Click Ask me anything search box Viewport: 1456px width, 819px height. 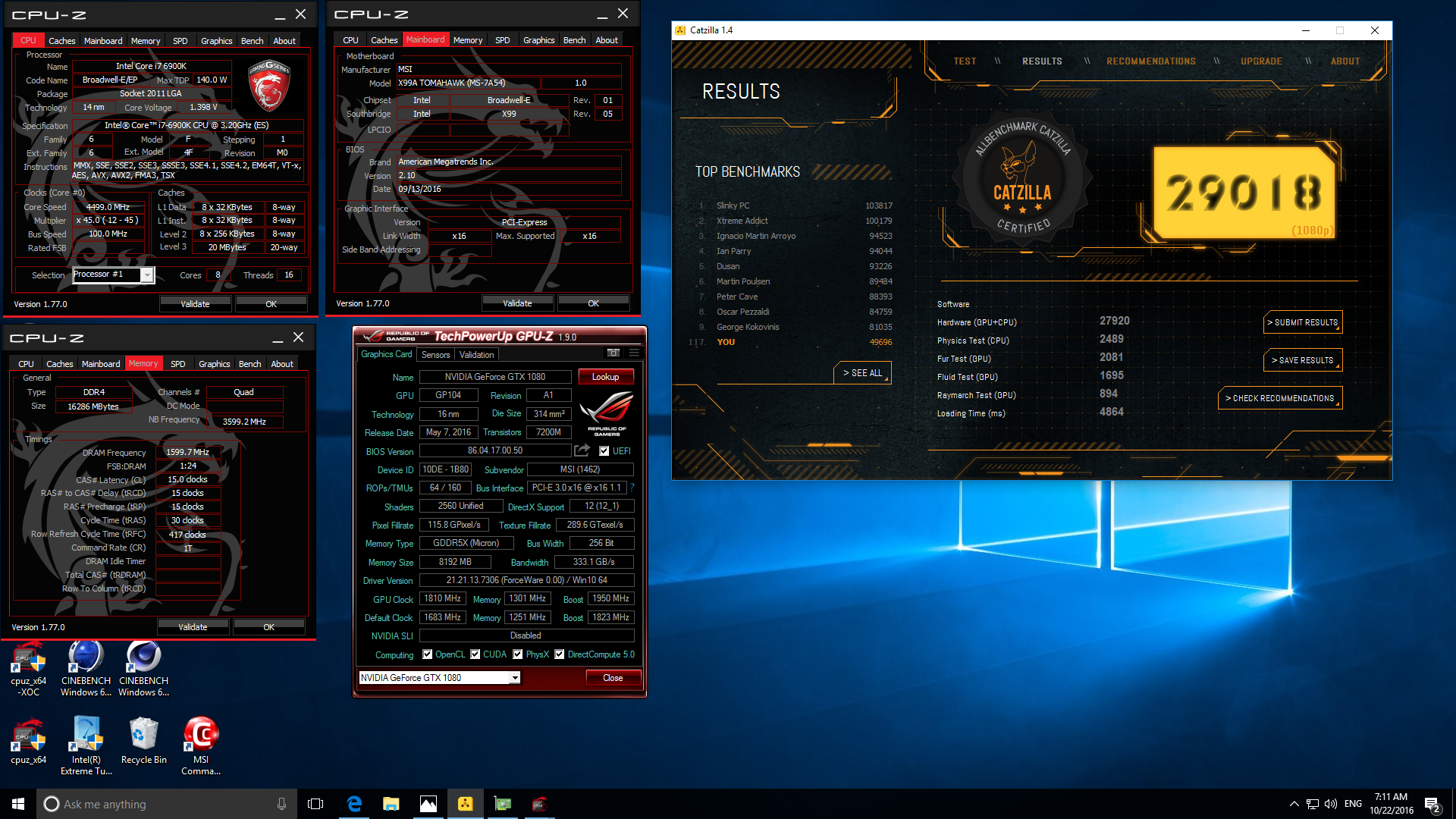pos(165,804)
